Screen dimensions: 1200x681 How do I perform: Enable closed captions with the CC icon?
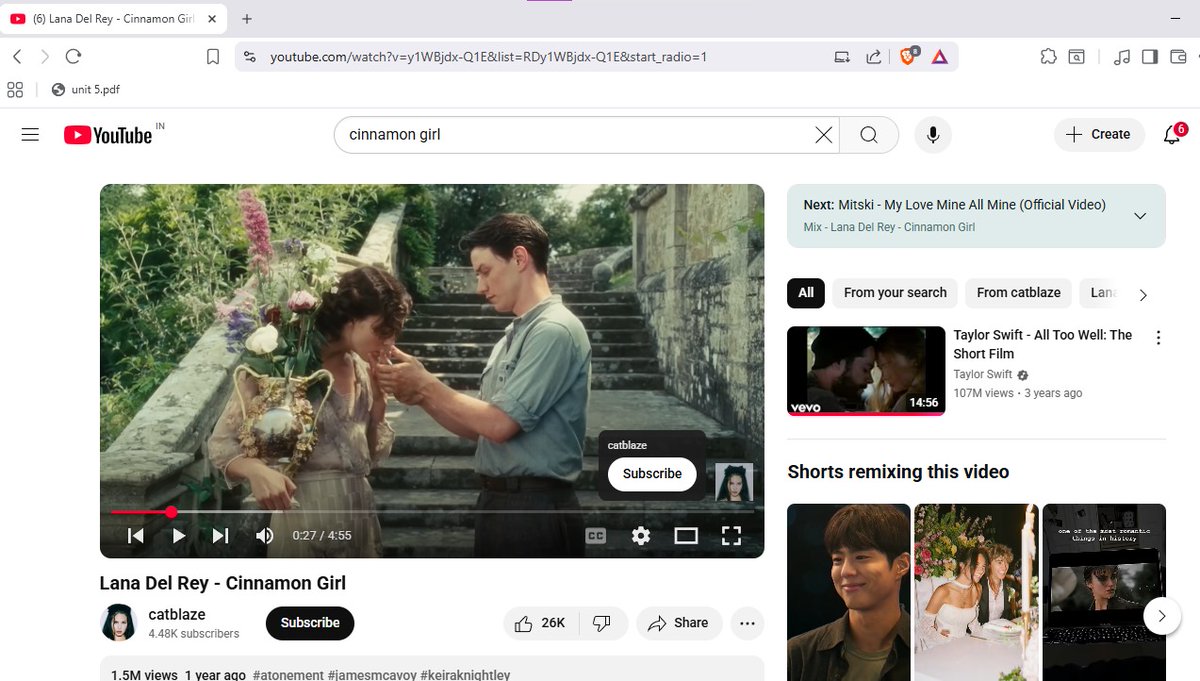595,535
